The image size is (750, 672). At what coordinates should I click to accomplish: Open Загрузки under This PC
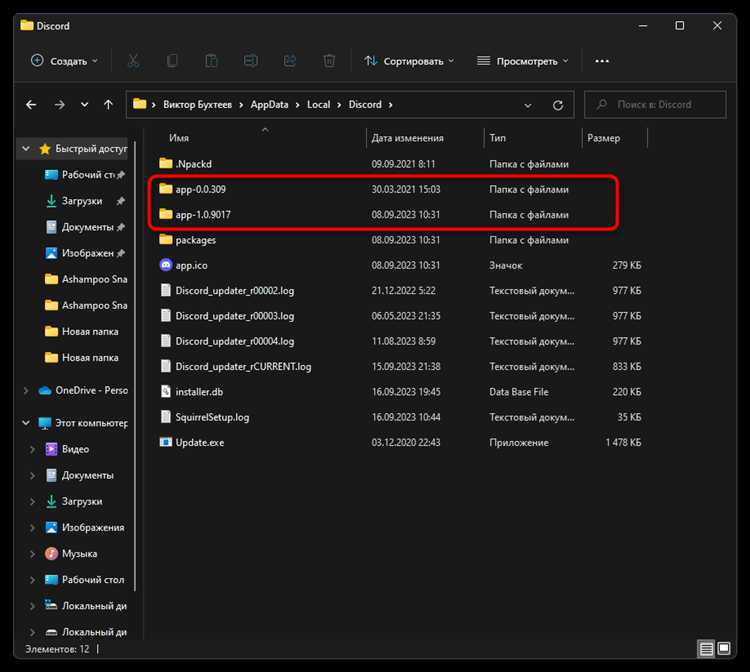pyautogui.click(x=74, y=501)
